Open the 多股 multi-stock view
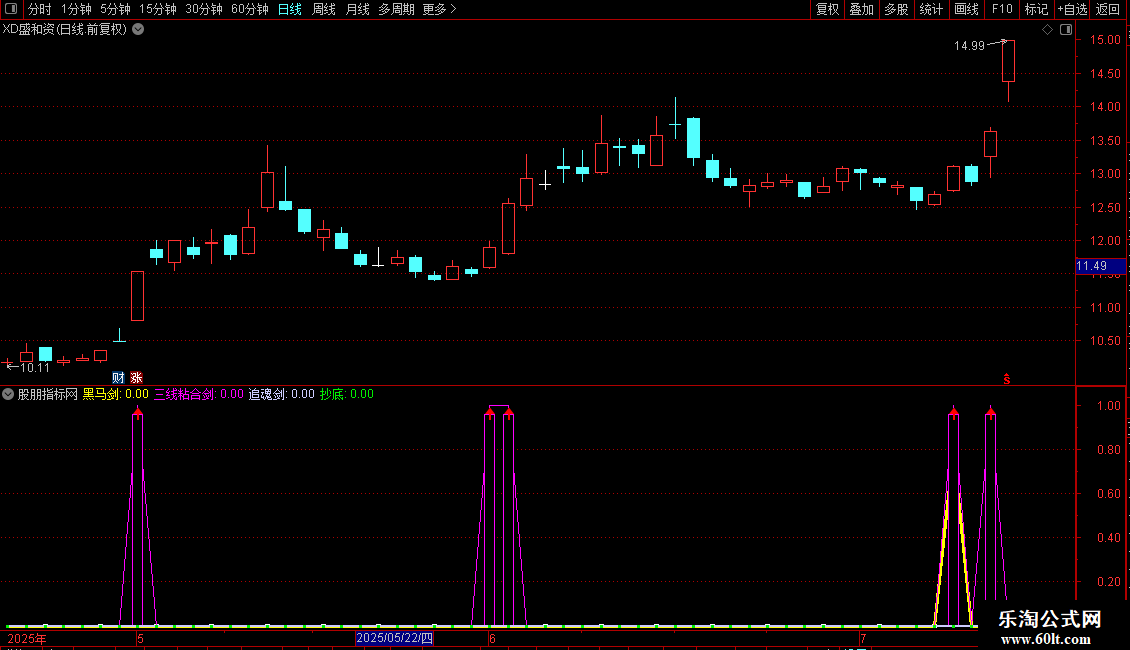Screen dimensions: 1130x650 click(896, 9)
